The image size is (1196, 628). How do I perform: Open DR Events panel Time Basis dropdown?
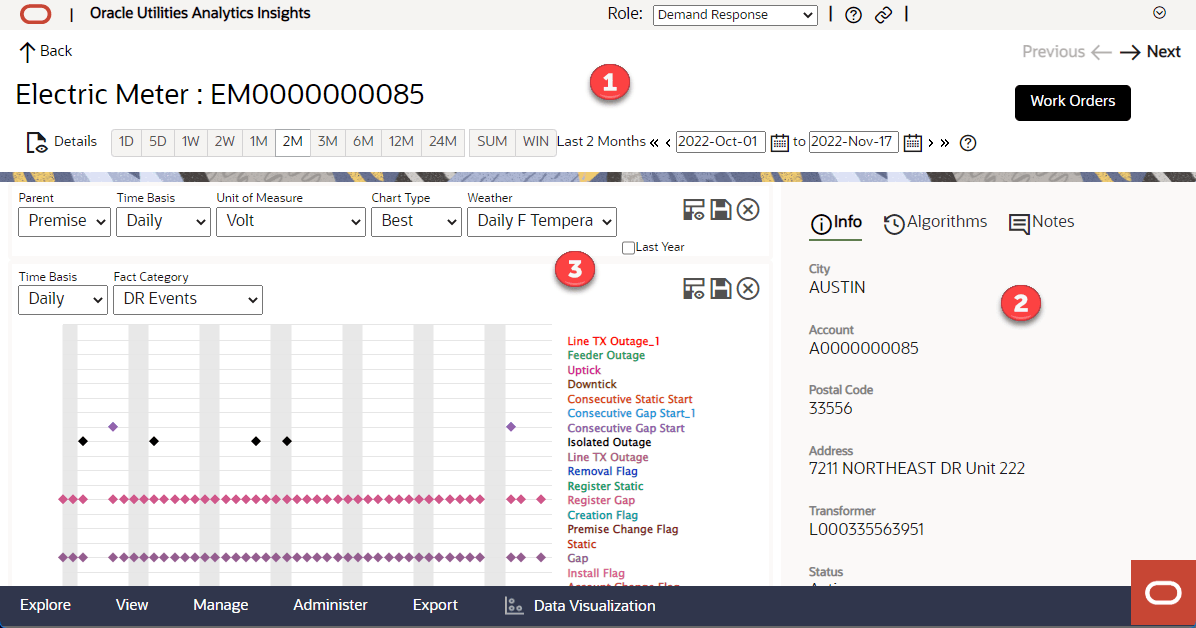pyautogui.click(x=63, y=300)
